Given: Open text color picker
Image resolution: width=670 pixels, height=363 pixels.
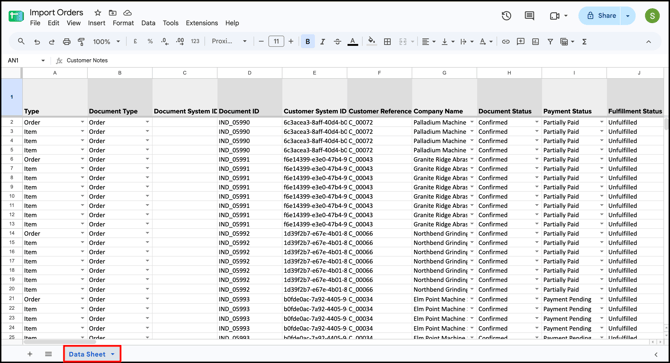Looking at the screenshot, I should tap(353, 41).
